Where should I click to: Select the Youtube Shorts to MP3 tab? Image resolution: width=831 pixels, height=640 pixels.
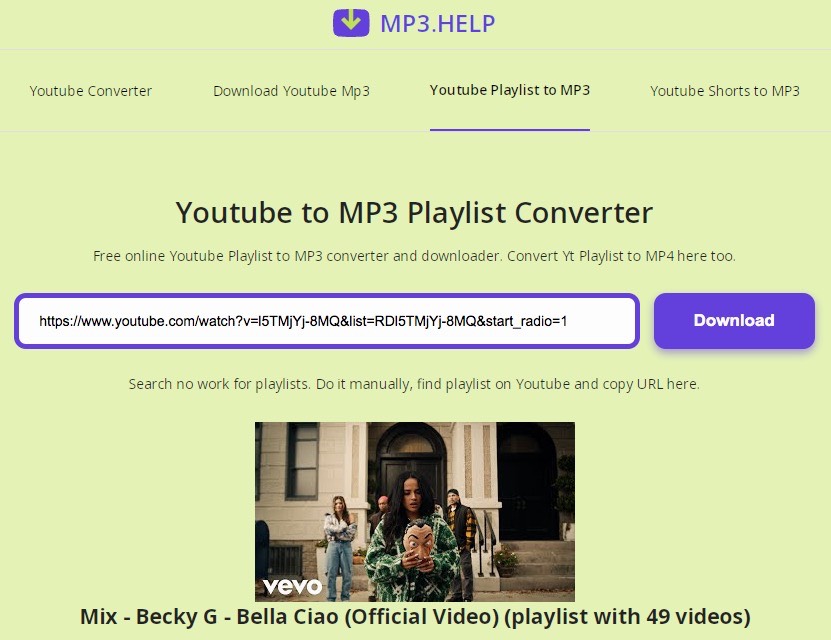coord(724,91)
